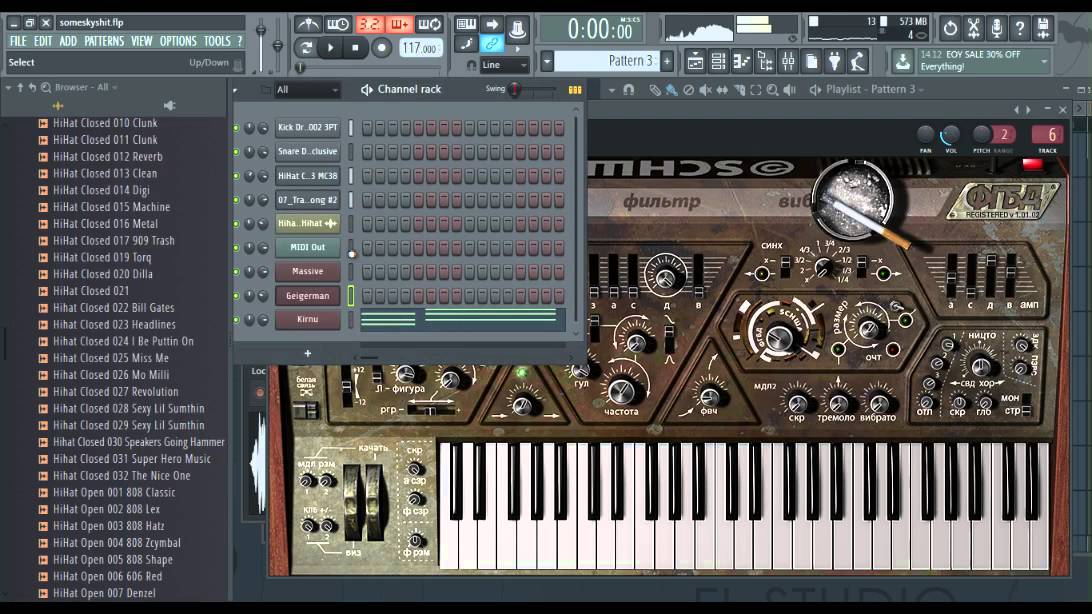Select the Kirnu channel button
1092x614 pixels.
click(x=307, y=320)
